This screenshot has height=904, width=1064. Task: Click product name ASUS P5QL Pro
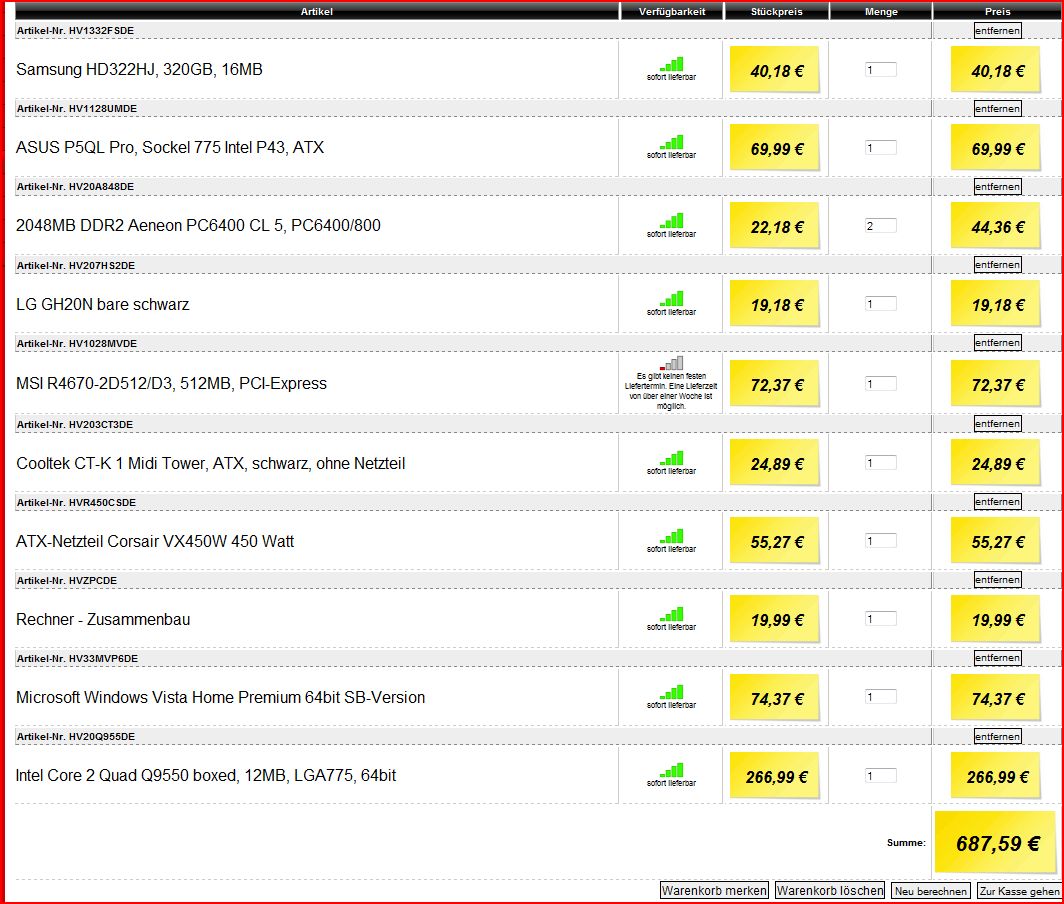pos(170,147)
